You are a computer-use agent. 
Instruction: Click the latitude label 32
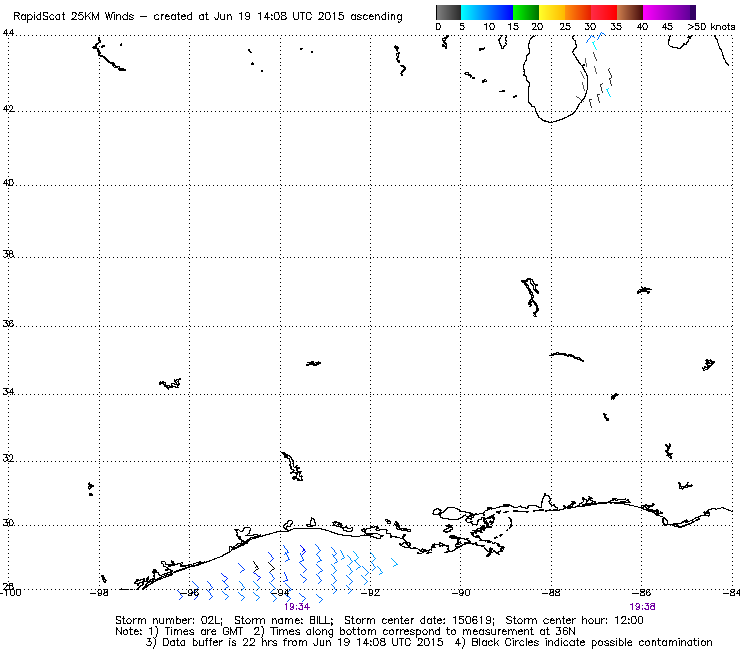tap(8, 458)
